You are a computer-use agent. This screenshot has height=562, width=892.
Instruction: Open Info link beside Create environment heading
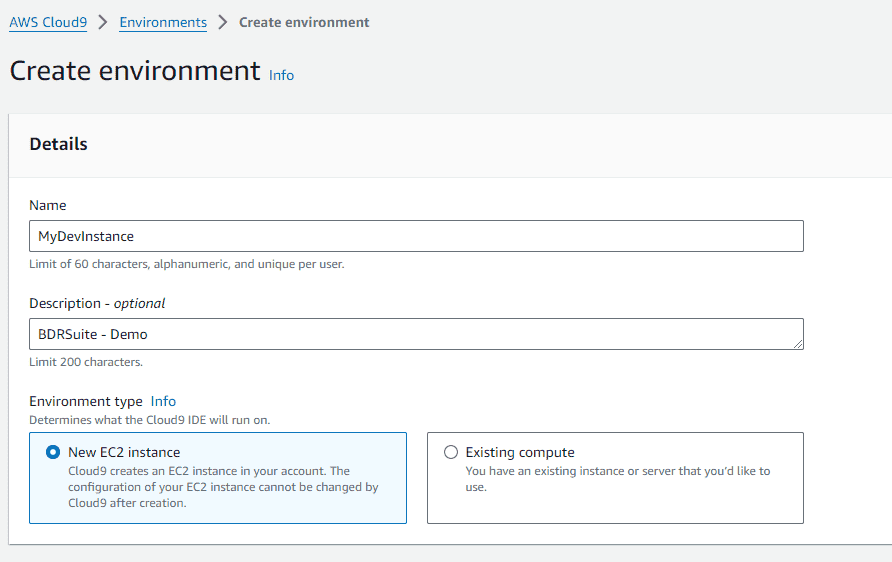click(282, 75)
